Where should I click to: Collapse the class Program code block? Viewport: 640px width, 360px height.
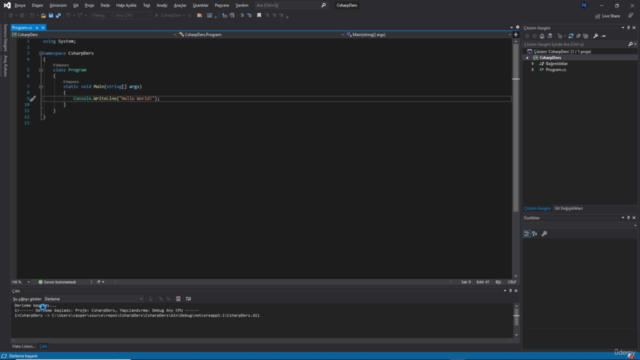[x=41, y=70]
